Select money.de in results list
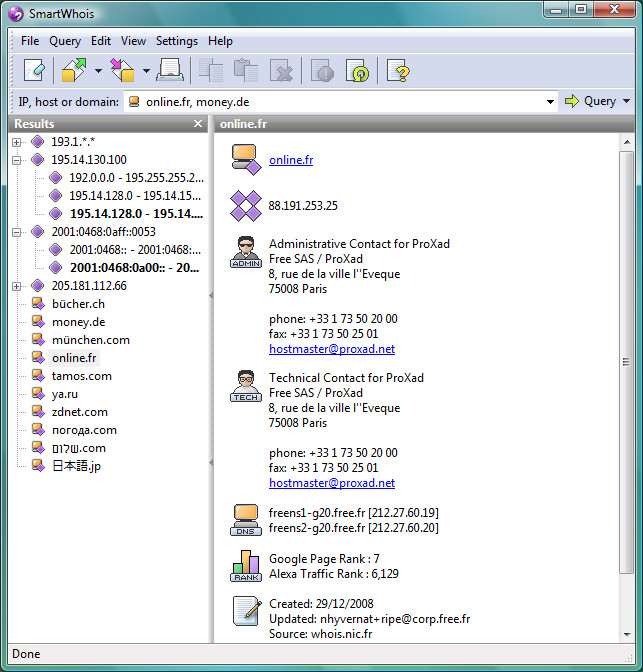643x672 pixels. [x=78, y=322]
